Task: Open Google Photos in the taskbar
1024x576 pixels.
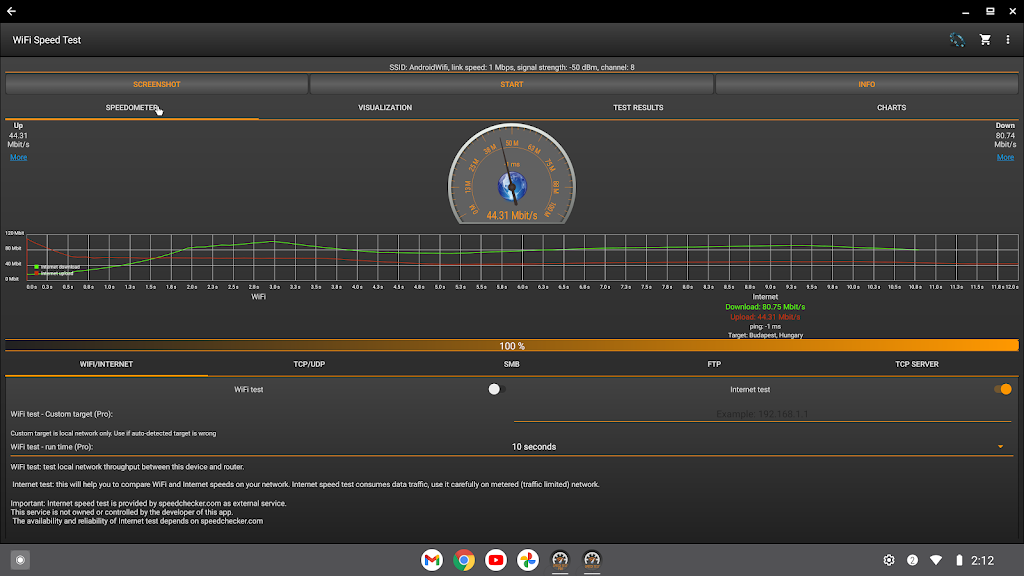Action: click(x=528, y=560)
